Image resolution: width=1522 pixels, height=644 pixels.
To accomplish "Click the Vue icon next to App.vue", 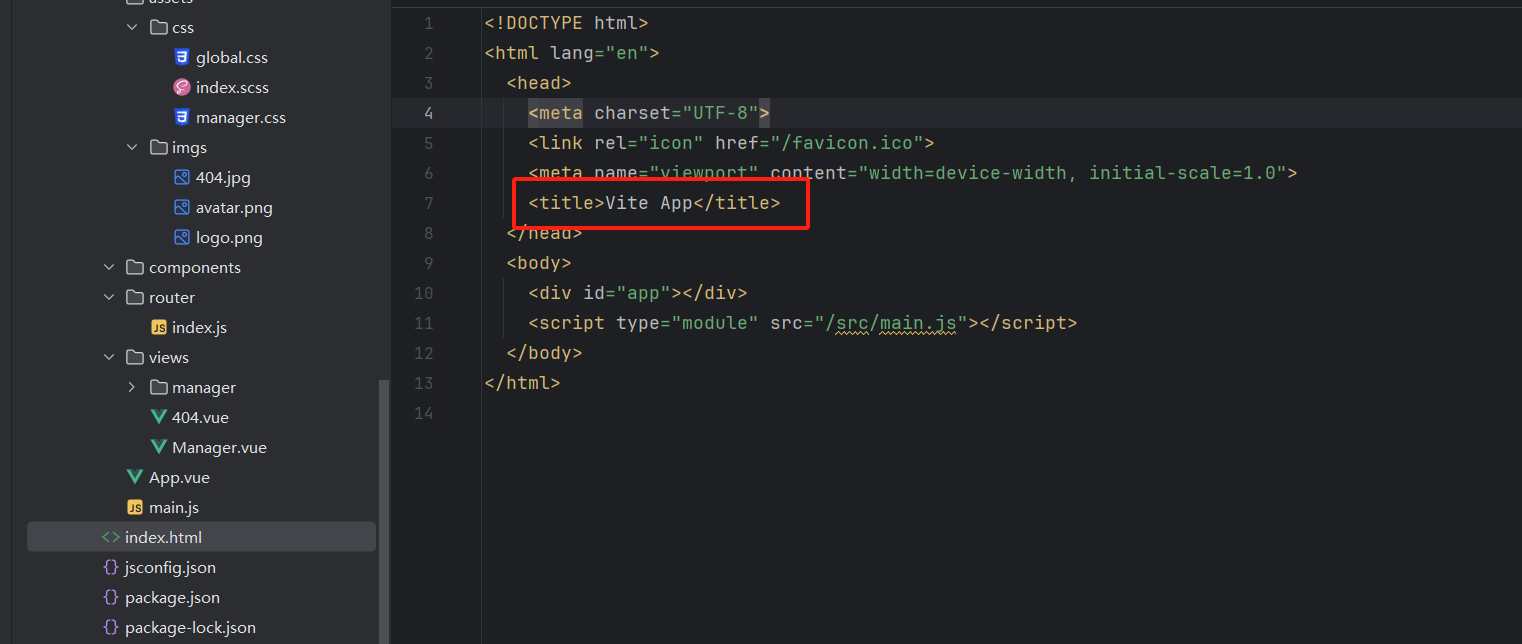I will pos(135,477).
